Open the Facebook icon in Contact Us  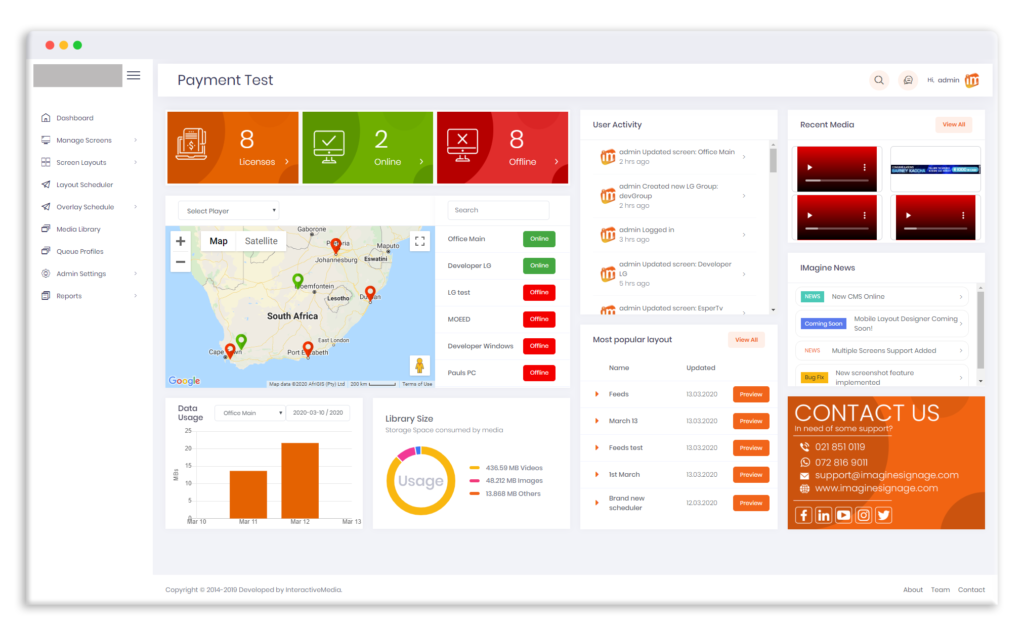[x=803, y=514]
